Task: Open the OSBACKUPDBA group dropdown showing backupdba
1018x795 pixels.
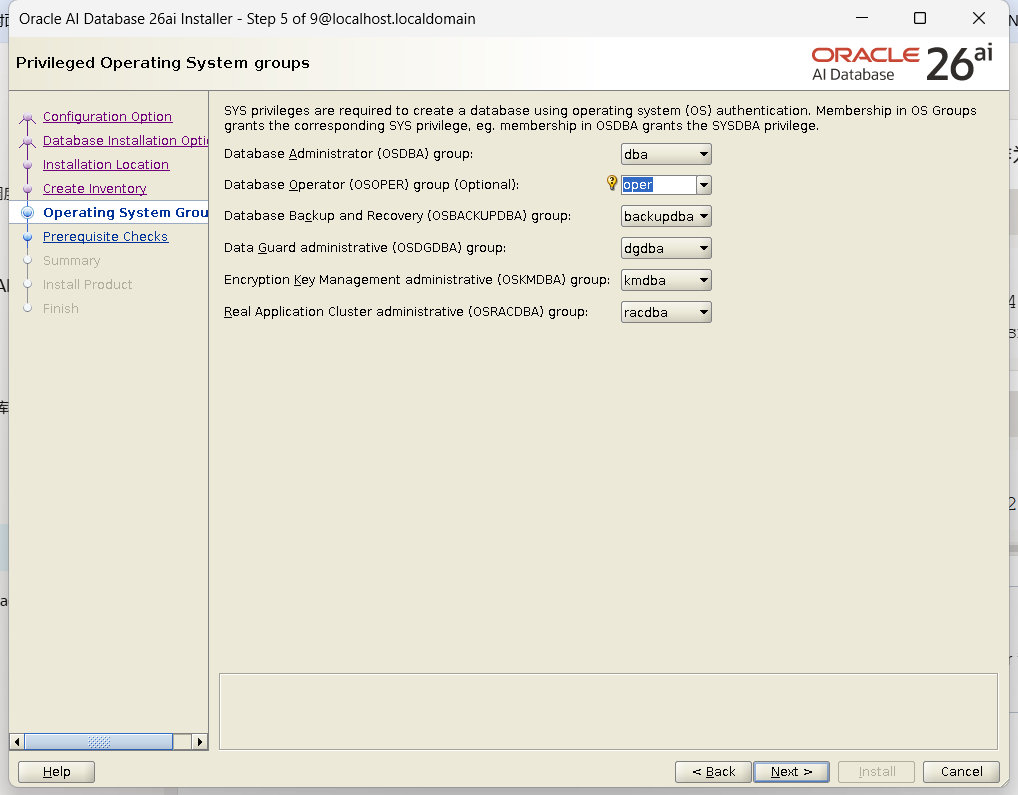Action: click(666, 216)
